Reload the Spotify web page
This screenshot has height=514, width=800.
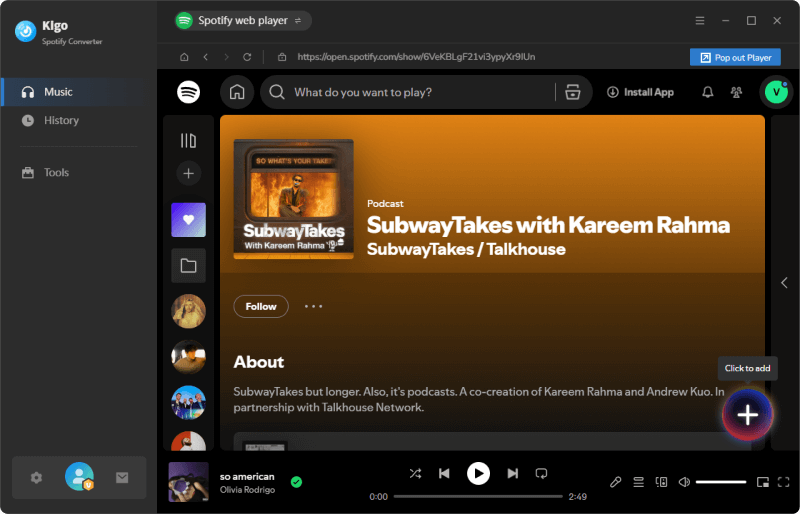click(x=247, y=57)
